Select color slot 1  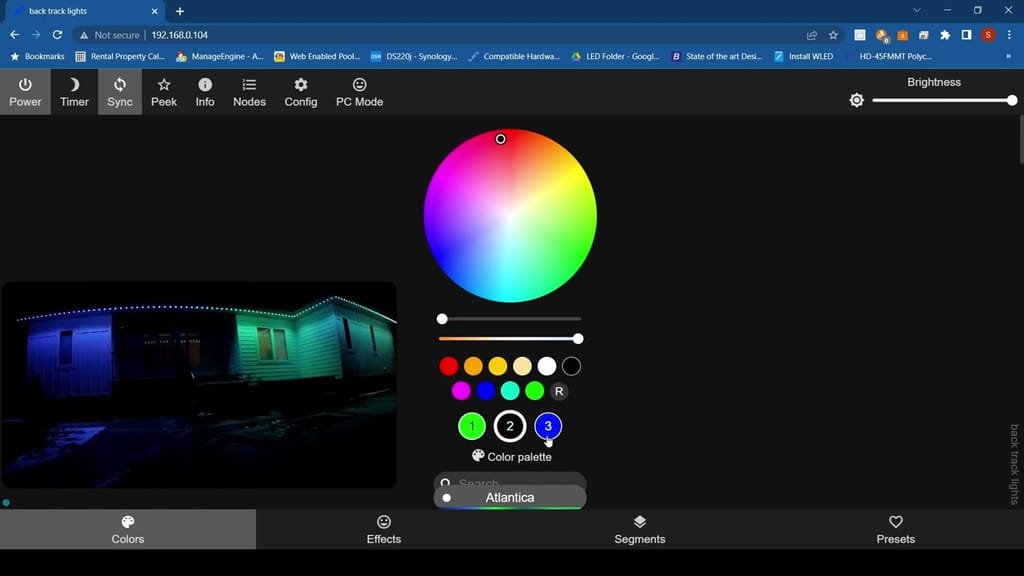coord(472,426)
